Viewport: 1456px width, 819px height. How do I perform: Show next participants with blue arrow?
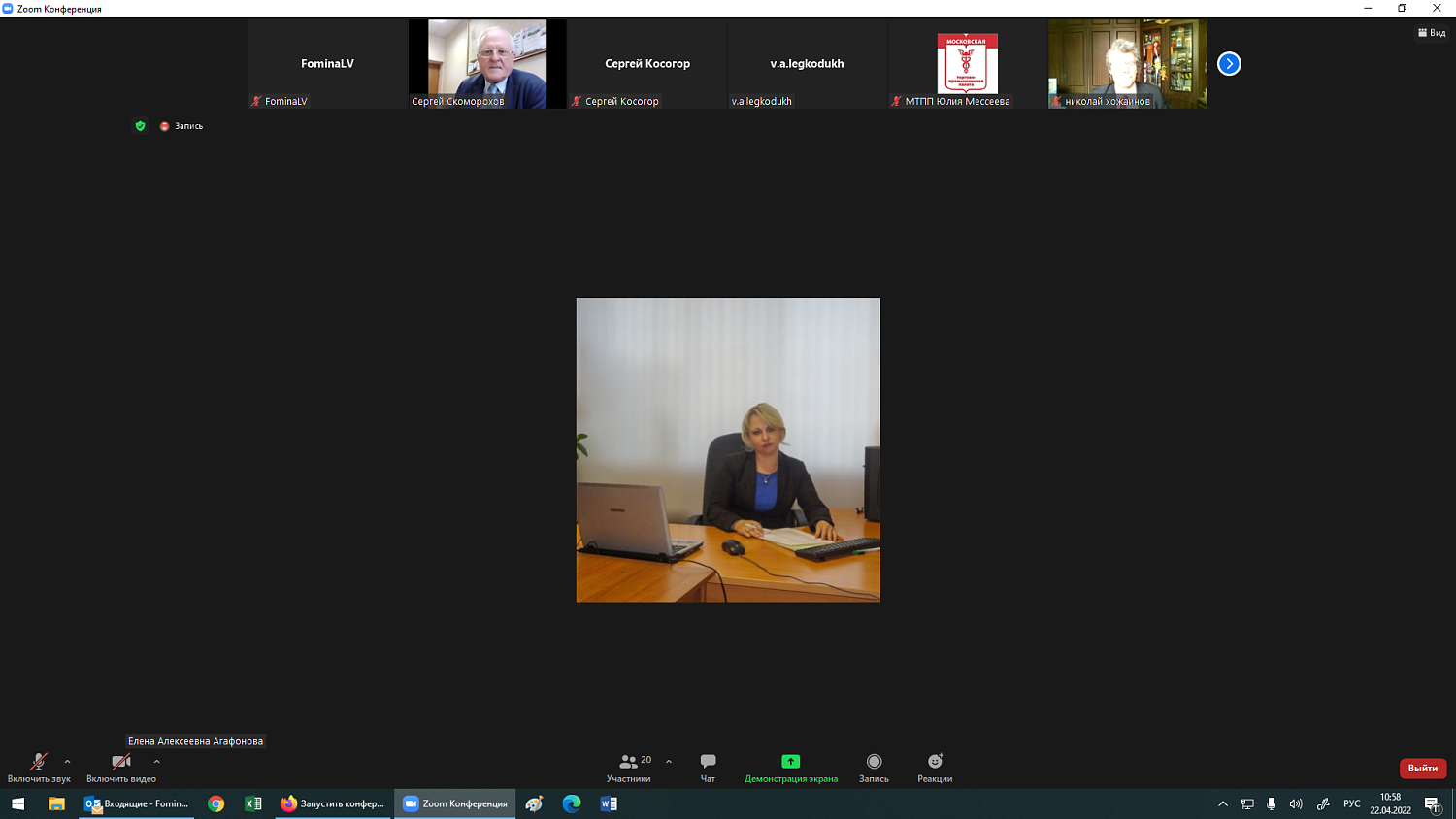1229,64
